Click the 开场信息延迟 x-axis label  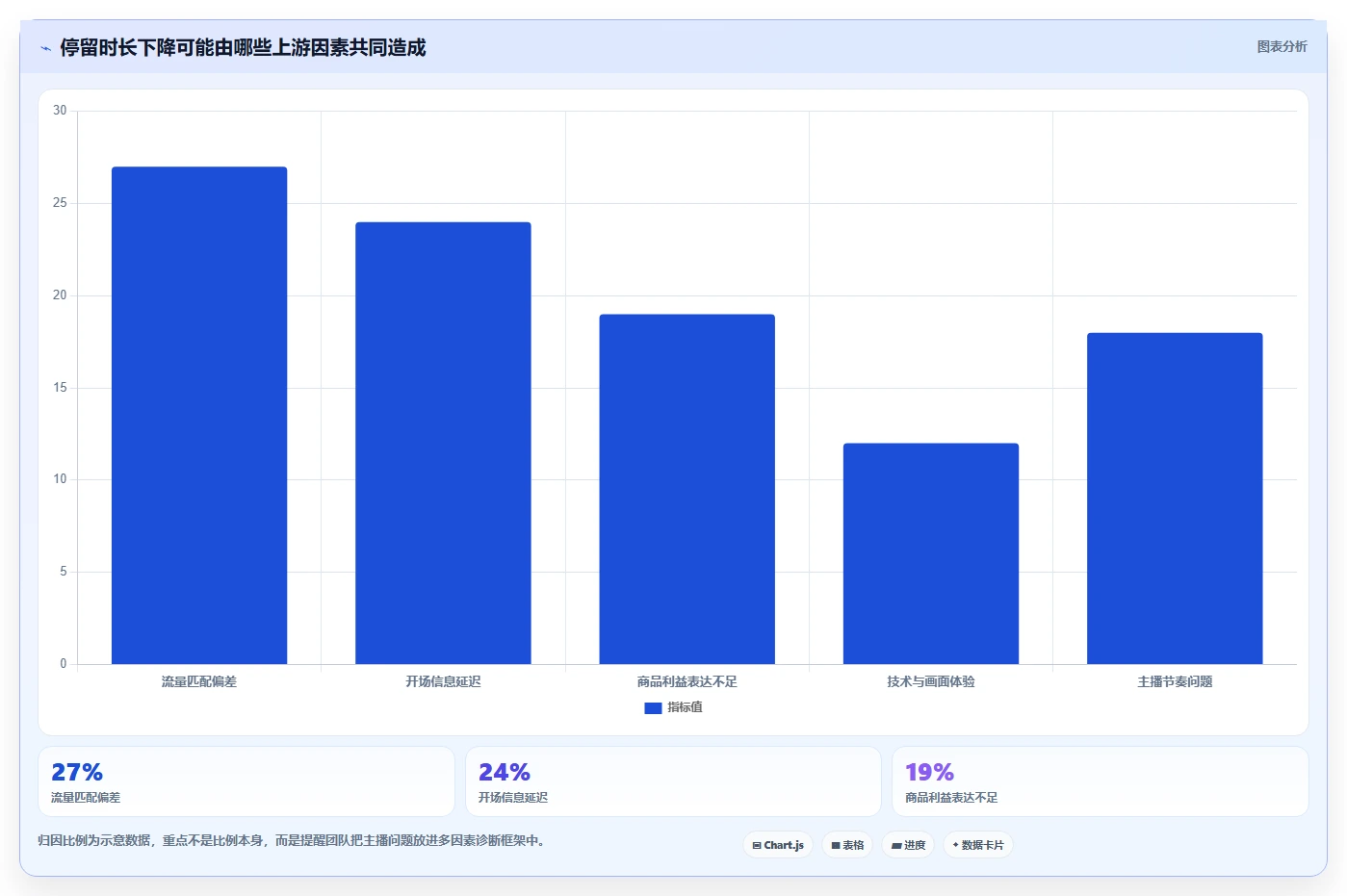pyautogui.click(x=443, y=681)
